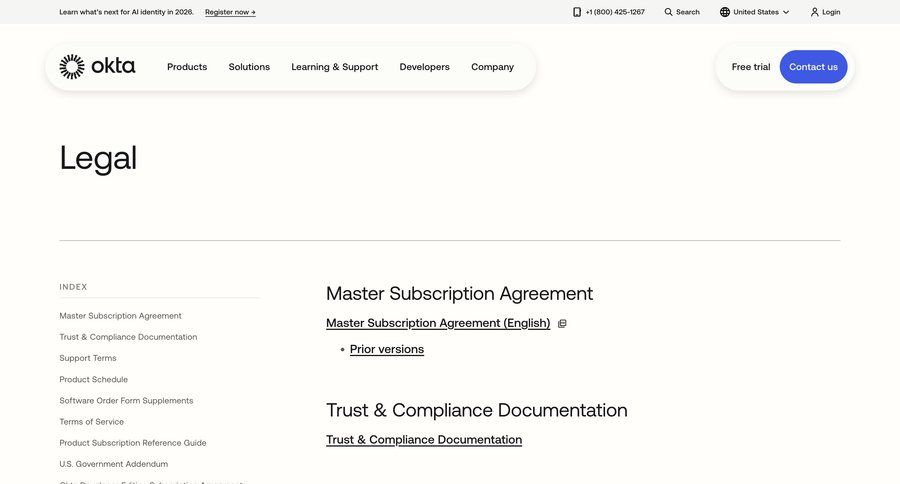Follow the Register now link
This screenshot has height=484, width=900.
tap(230, 12)
